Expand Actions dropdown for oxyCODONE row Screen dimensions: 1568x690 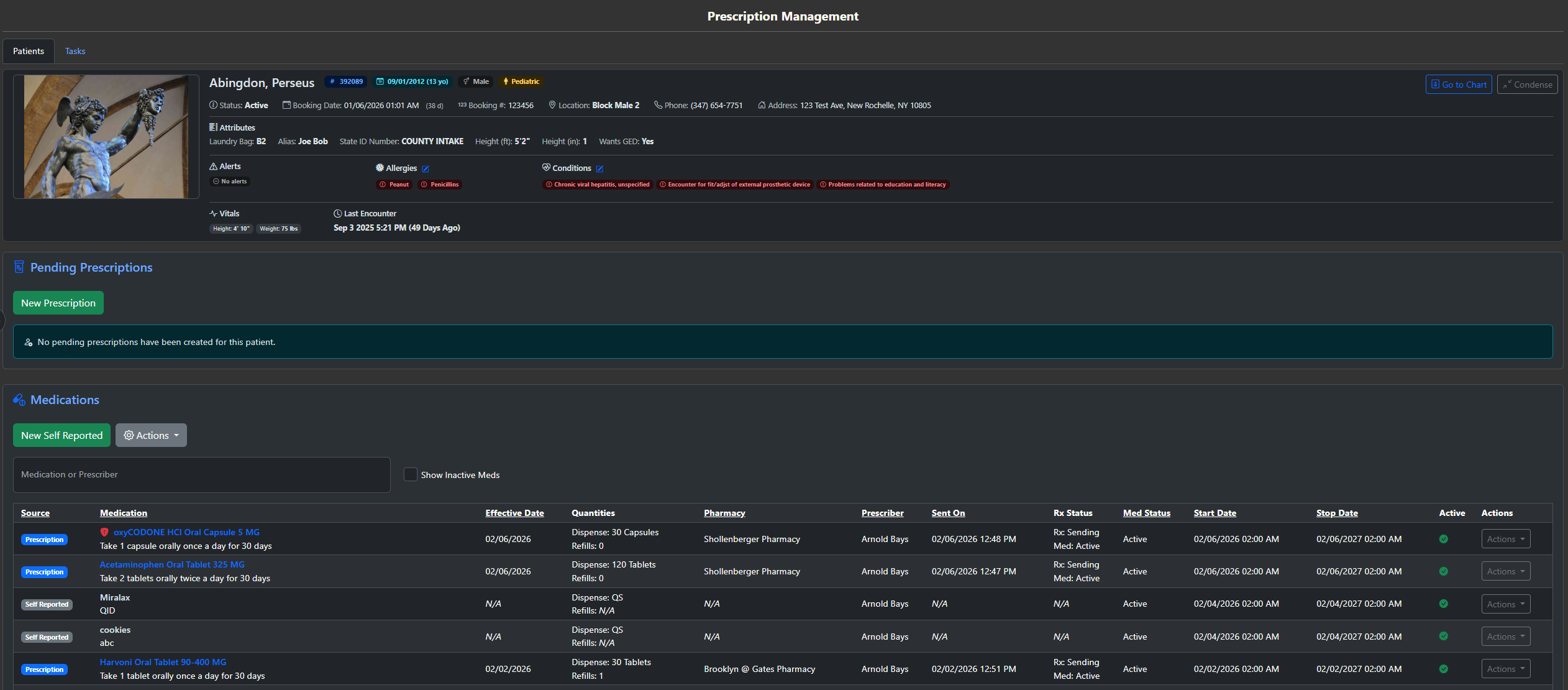[x=1505, y=539]
